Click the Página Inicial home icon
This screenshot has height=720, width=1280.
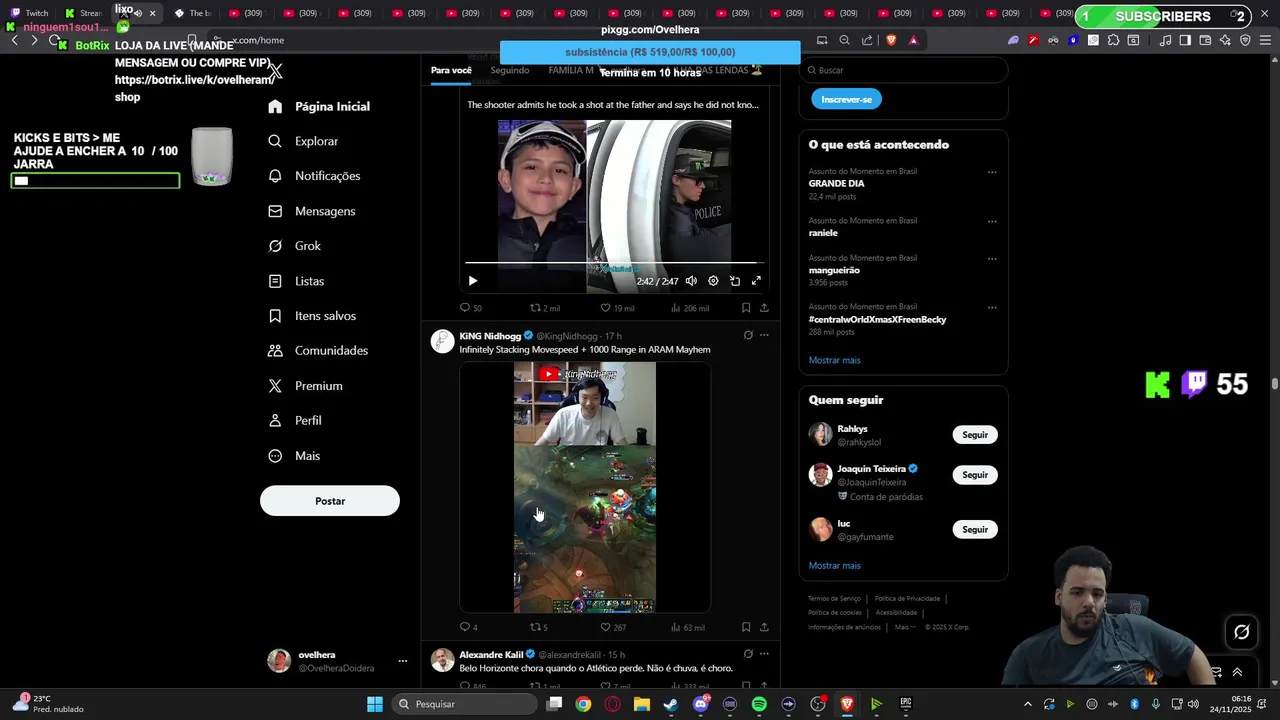point(275,106)
